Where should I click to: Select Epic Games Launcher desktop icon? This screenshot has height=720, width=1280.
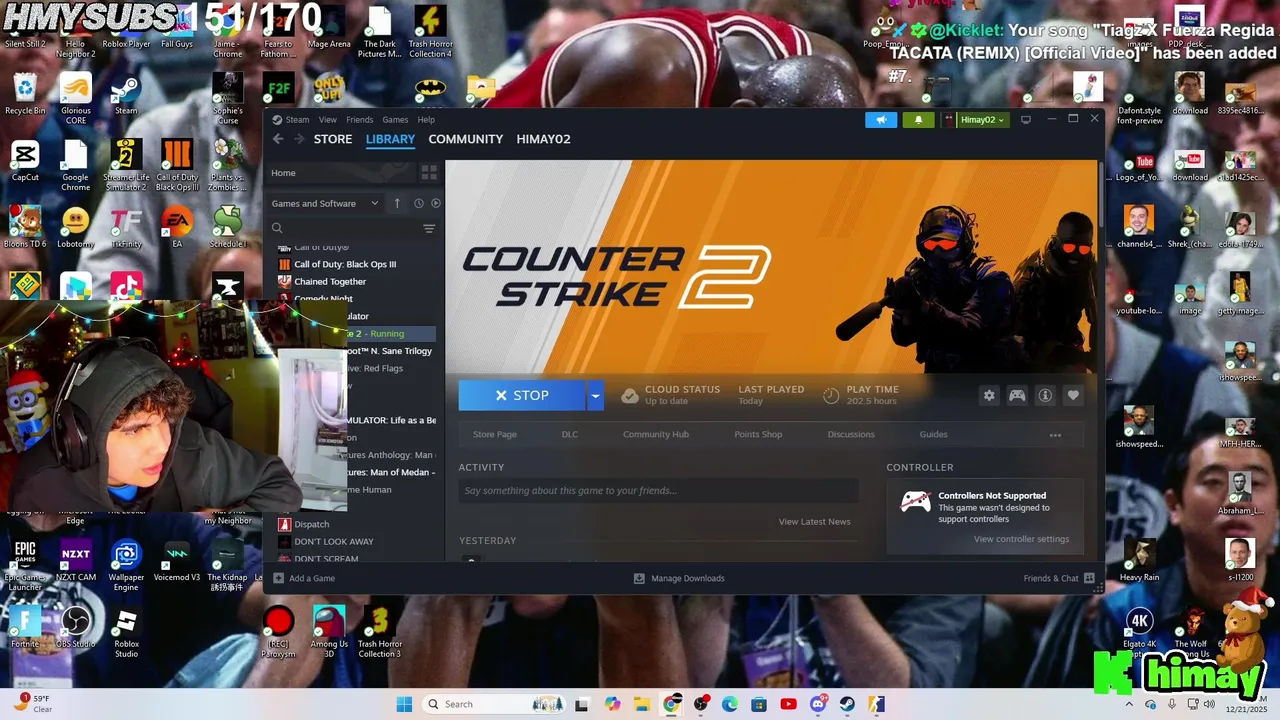pyautogui.click(x=25, y=566)
